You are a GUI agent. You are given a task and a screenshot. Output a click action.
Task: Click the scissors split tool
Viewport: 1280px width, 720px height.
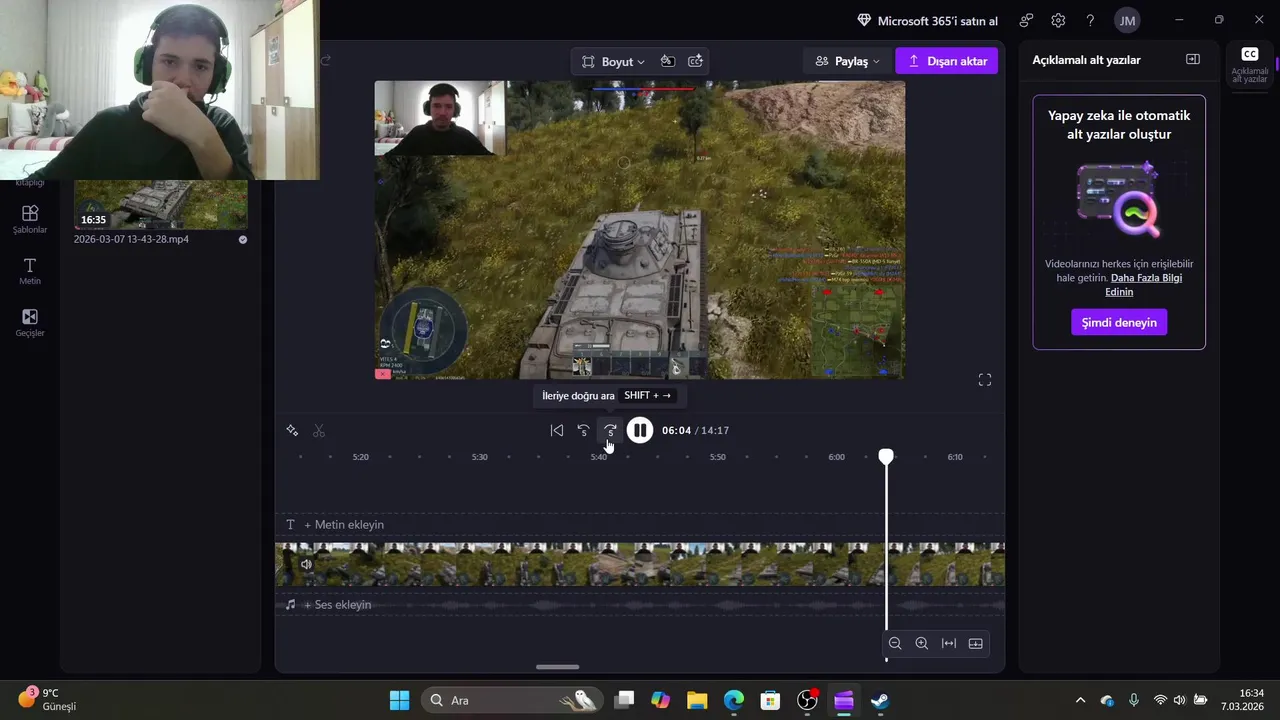pyautogui.click(x=319, y=430)
